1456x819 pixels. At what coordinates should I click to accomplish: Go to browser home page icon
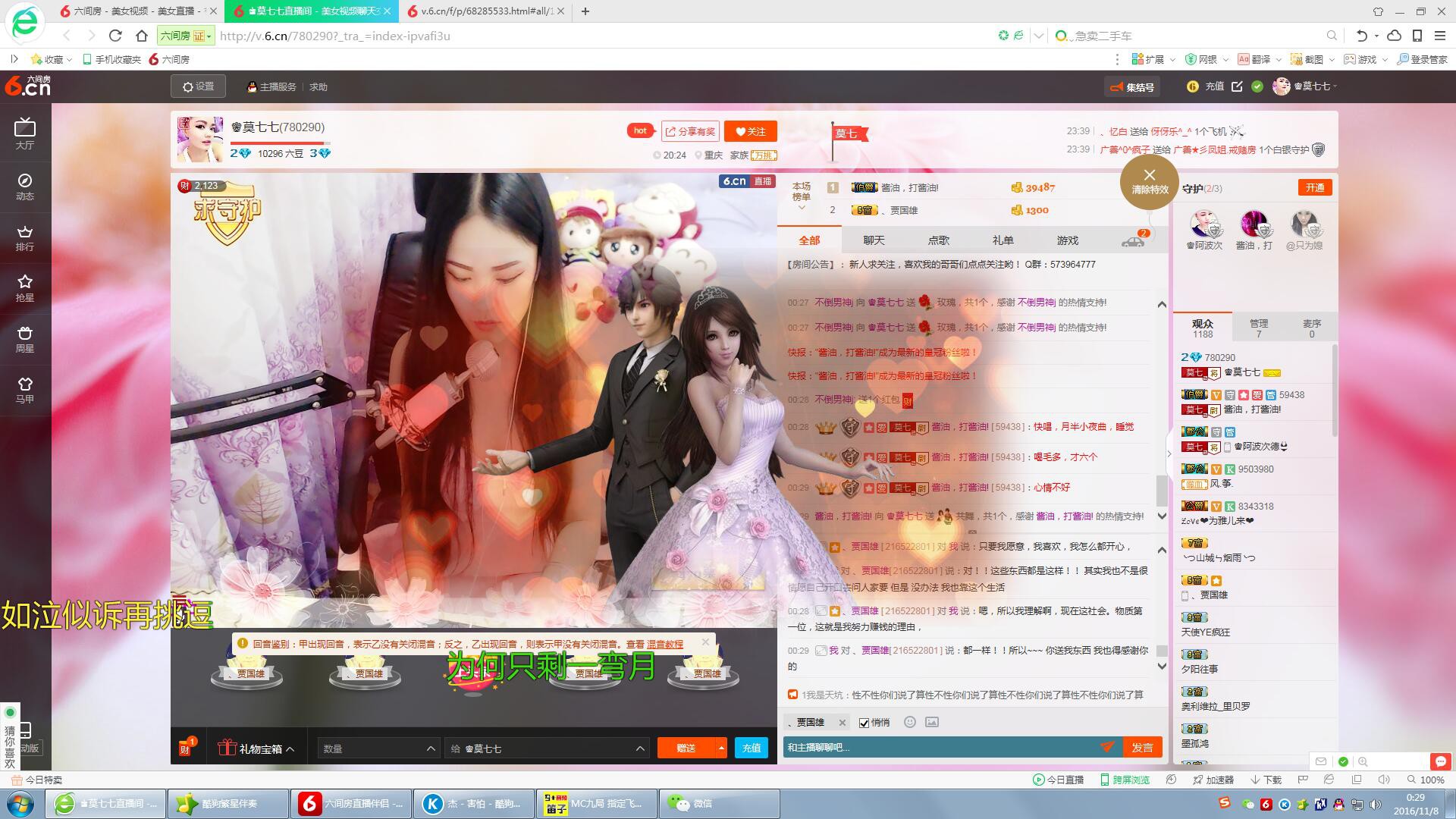click(141, 35)
